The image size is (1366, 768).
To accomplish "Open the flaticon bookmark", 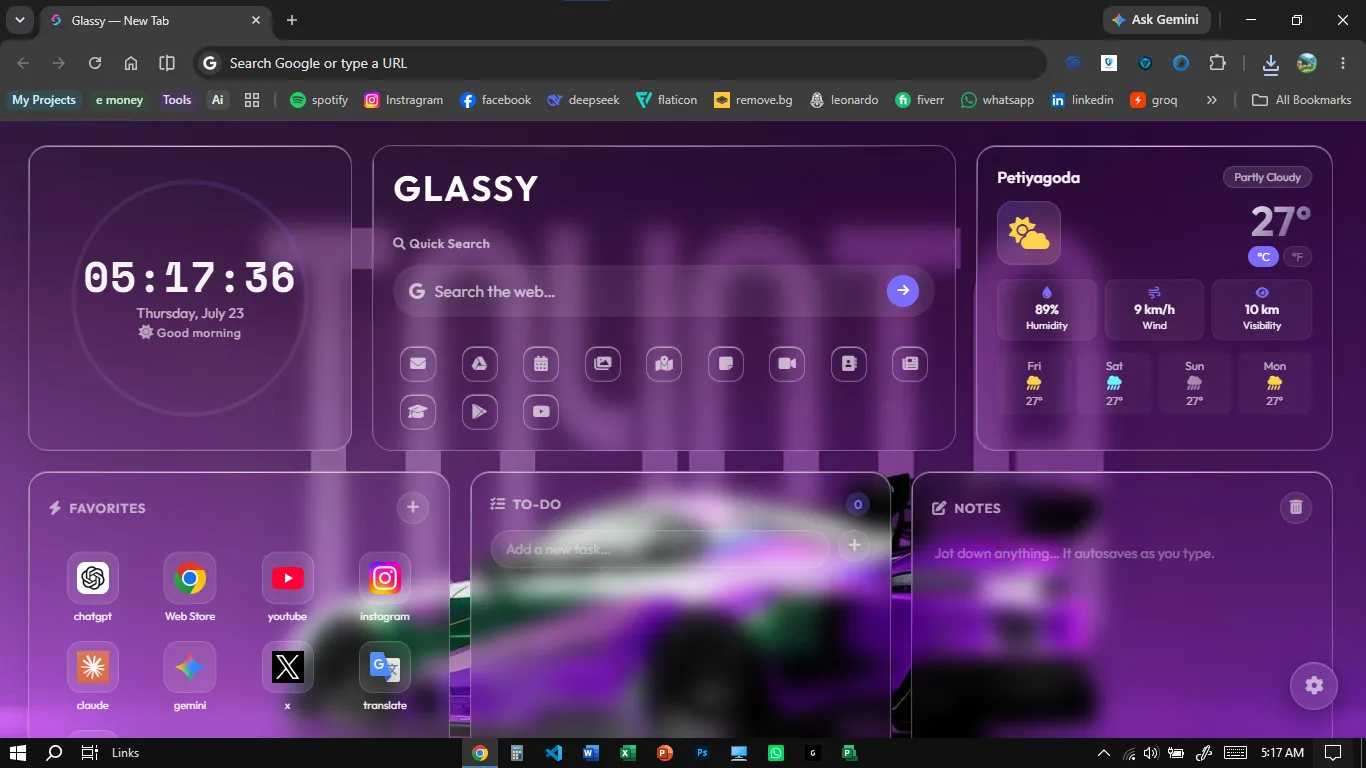I will (667, 100).
